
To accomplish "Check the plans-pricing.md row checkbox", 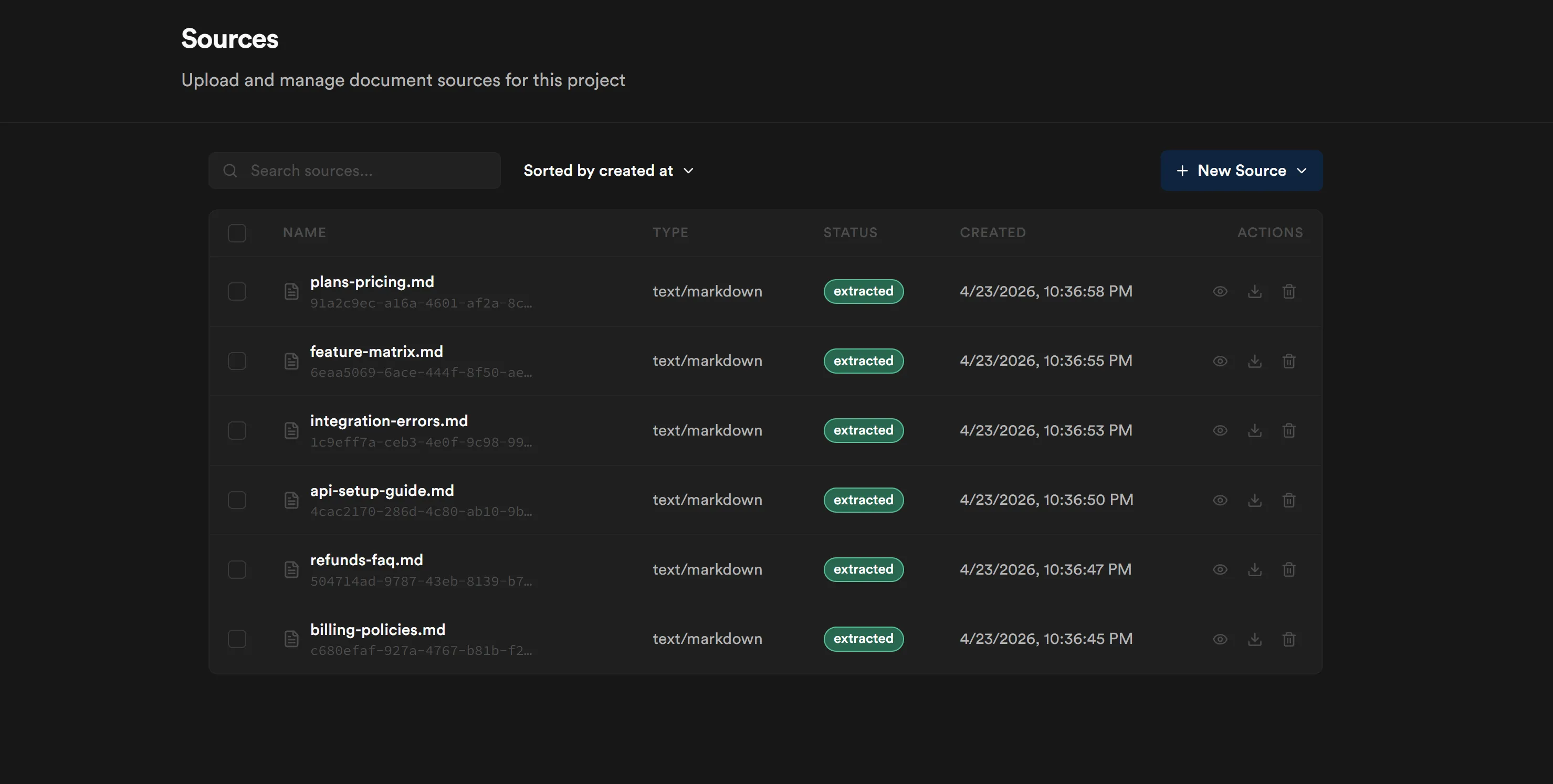I will point(237,292).
